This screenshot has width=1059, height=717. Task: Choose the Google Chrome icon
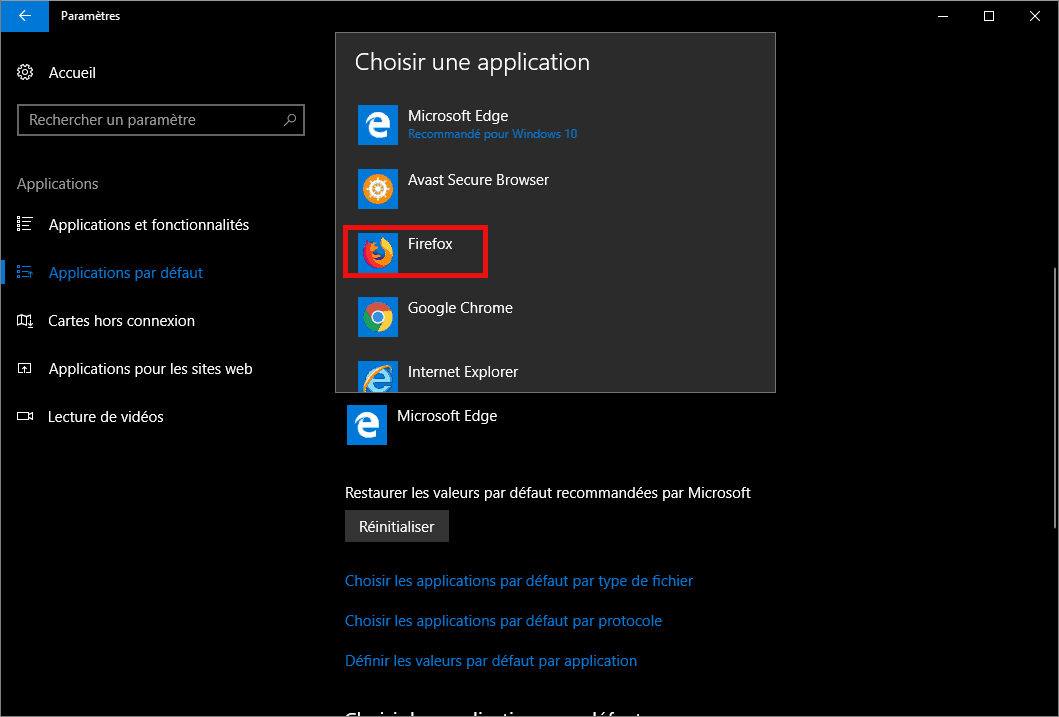pyautogui.click(x=378, y=317)
